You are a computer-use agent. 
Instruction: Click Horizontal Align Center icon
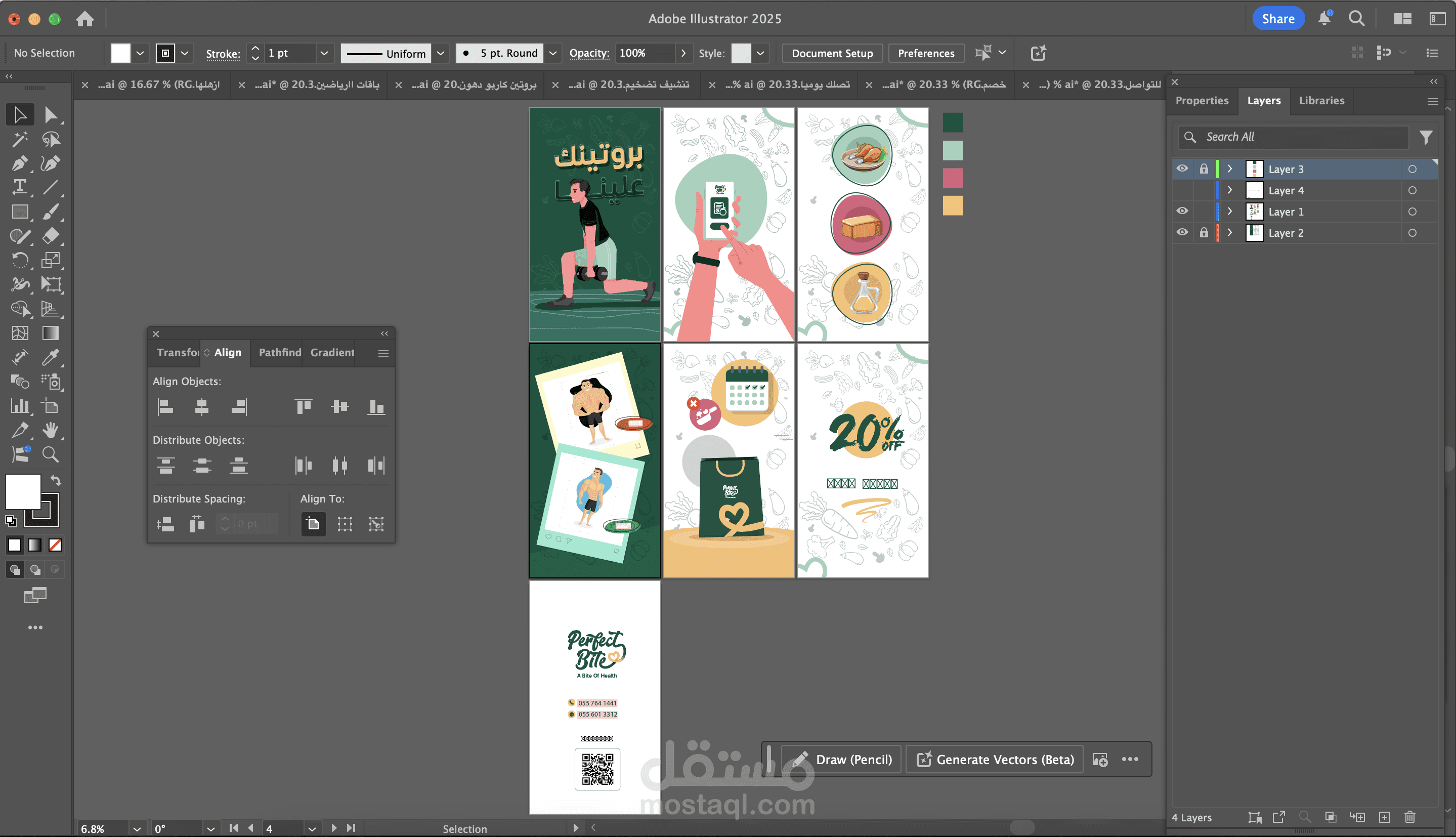coord(202,407)
